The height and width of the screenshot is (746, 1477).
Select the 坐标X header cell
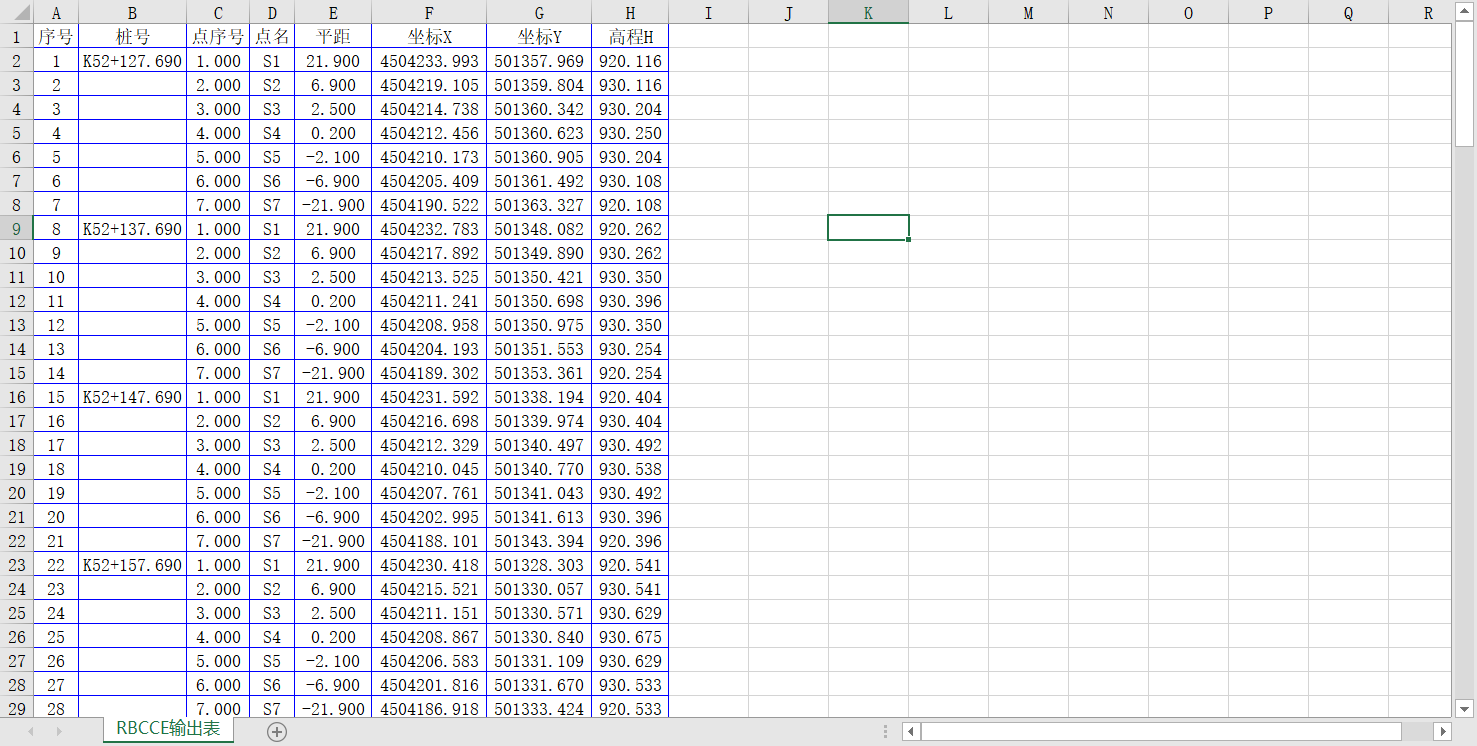coord(429,37)
